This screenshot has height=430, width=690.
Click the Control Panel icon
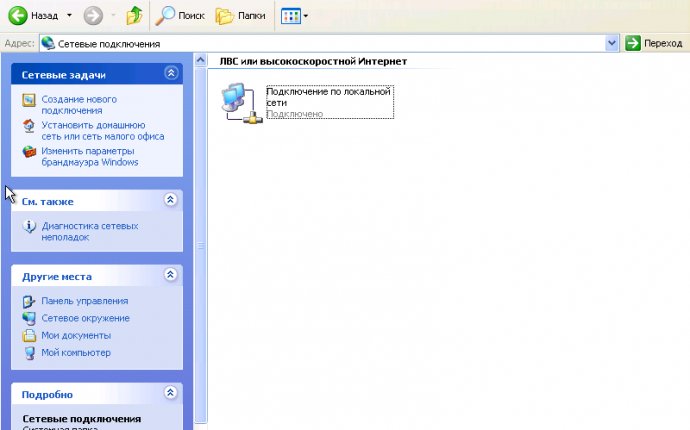click(x=29, y=301)
